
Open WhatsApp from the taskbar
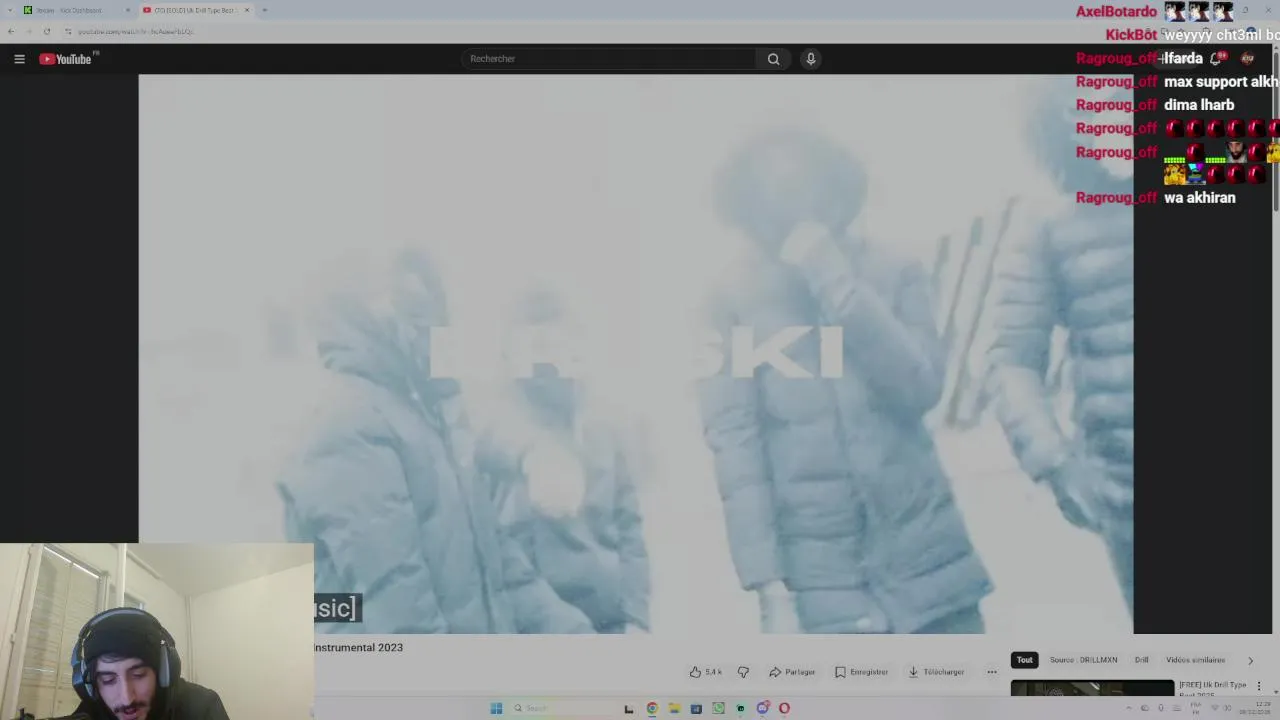718,708
